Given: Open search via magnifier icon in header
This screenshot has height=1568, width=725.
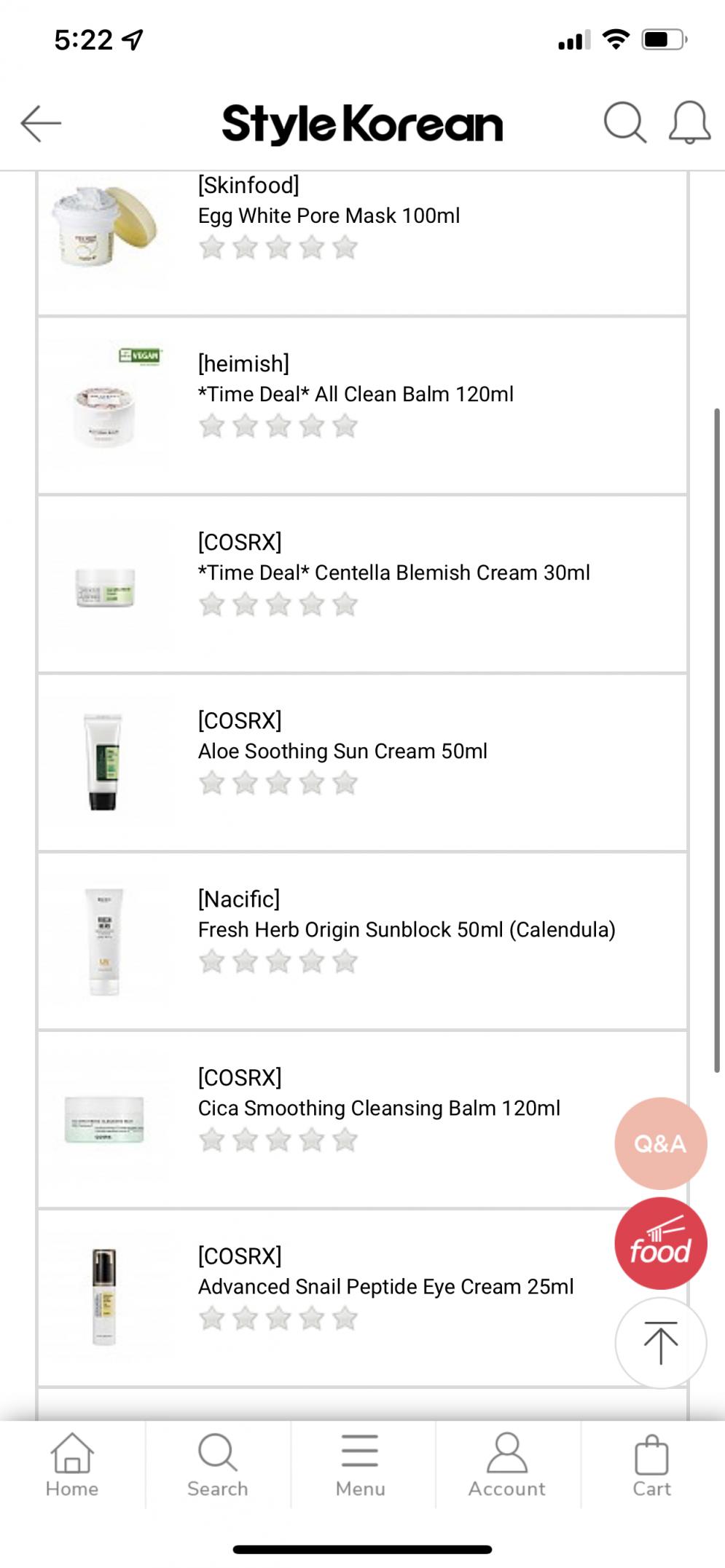Looking at the screenshot, I should click(625, 122).
